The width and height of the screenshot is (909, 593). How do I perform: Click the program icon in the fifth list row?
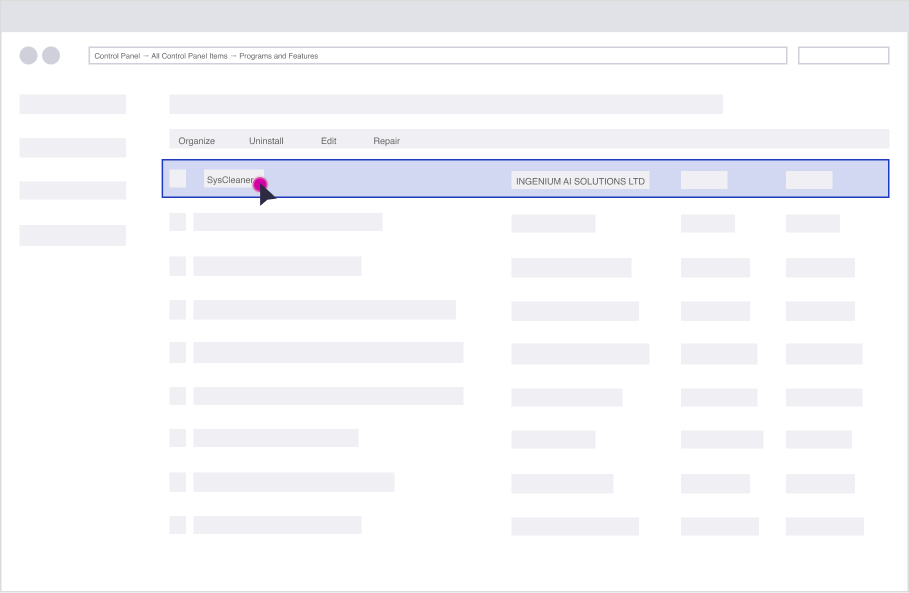click(x=177, y=352)
